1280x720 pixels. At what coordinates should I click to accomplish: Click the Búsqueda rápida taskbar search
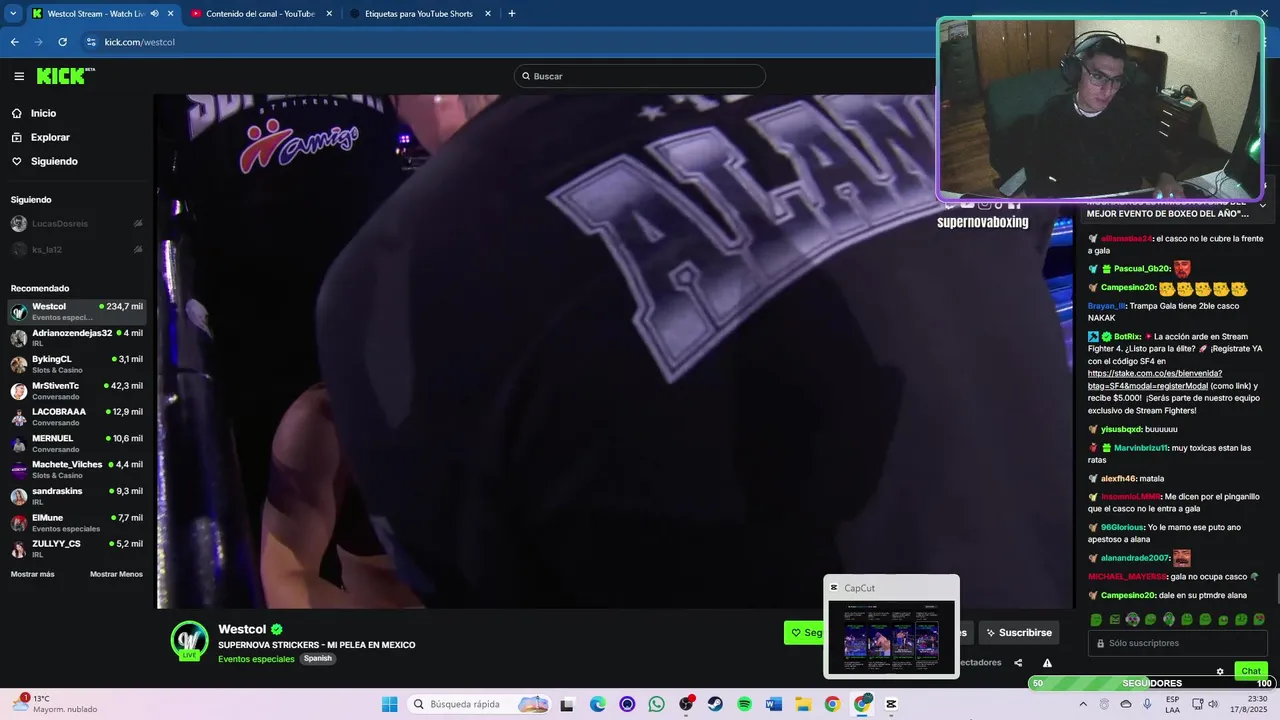[477, 704]
